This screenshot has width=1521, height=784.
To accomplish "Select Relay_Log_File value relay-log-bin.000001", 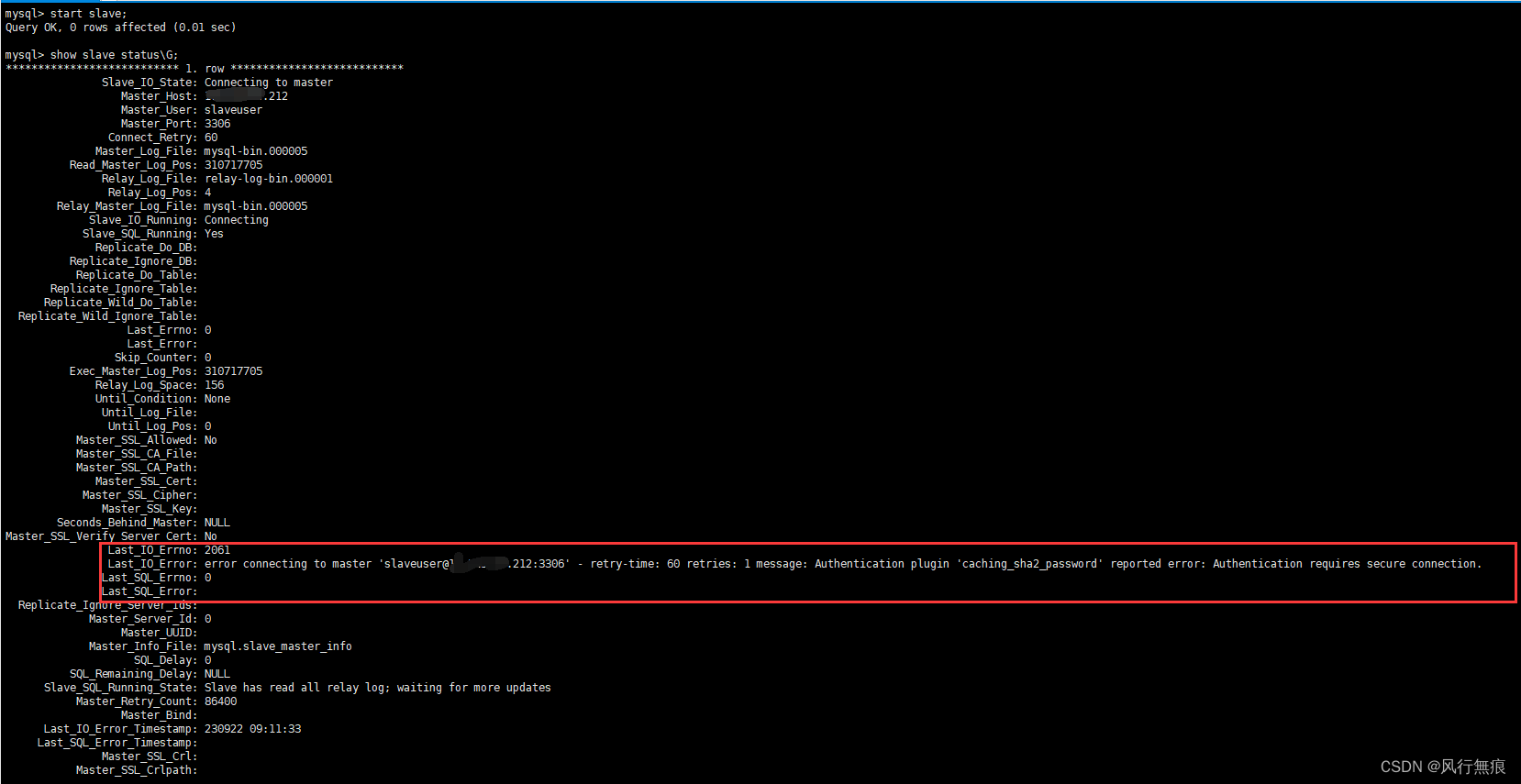I will (269, 179).
